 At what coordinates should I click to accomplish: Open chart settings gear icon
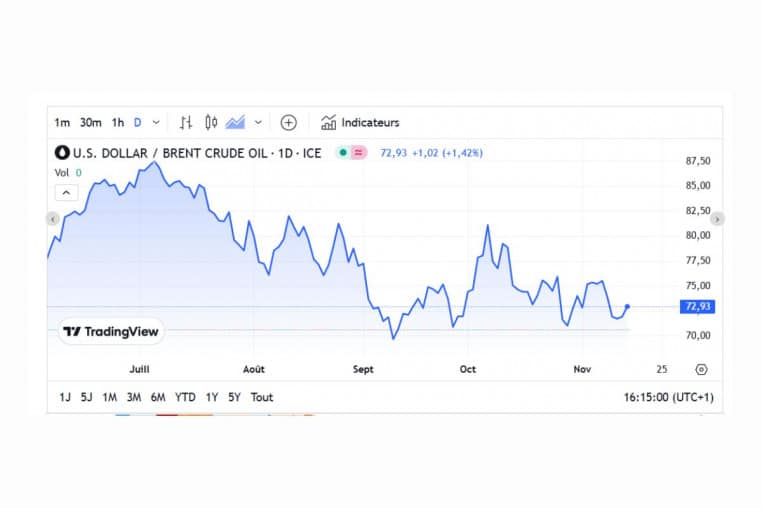point(701,369)
